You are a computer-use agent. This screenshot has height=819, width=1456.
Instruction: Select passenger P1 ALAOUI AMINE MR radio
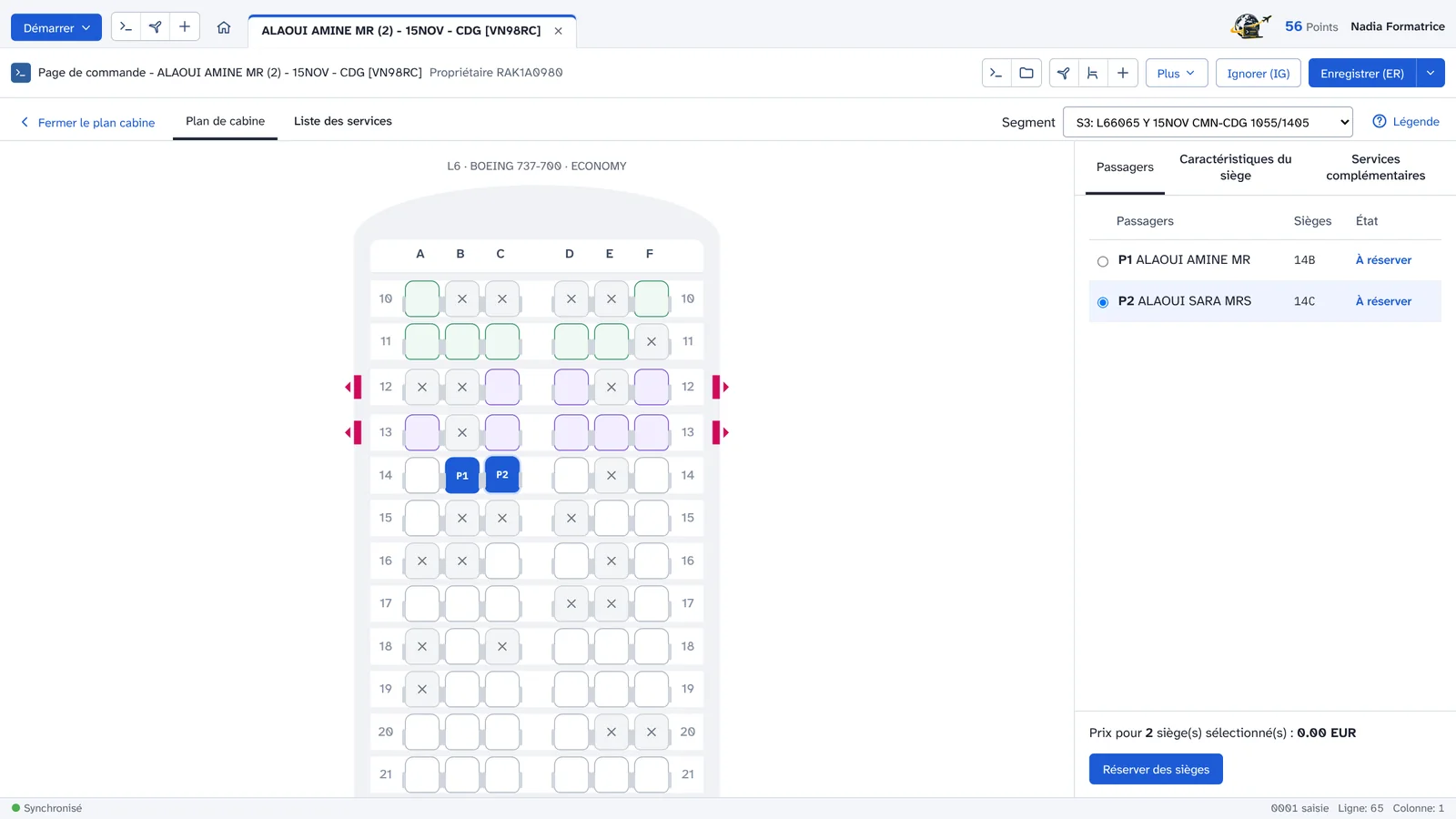[1103, 261]
